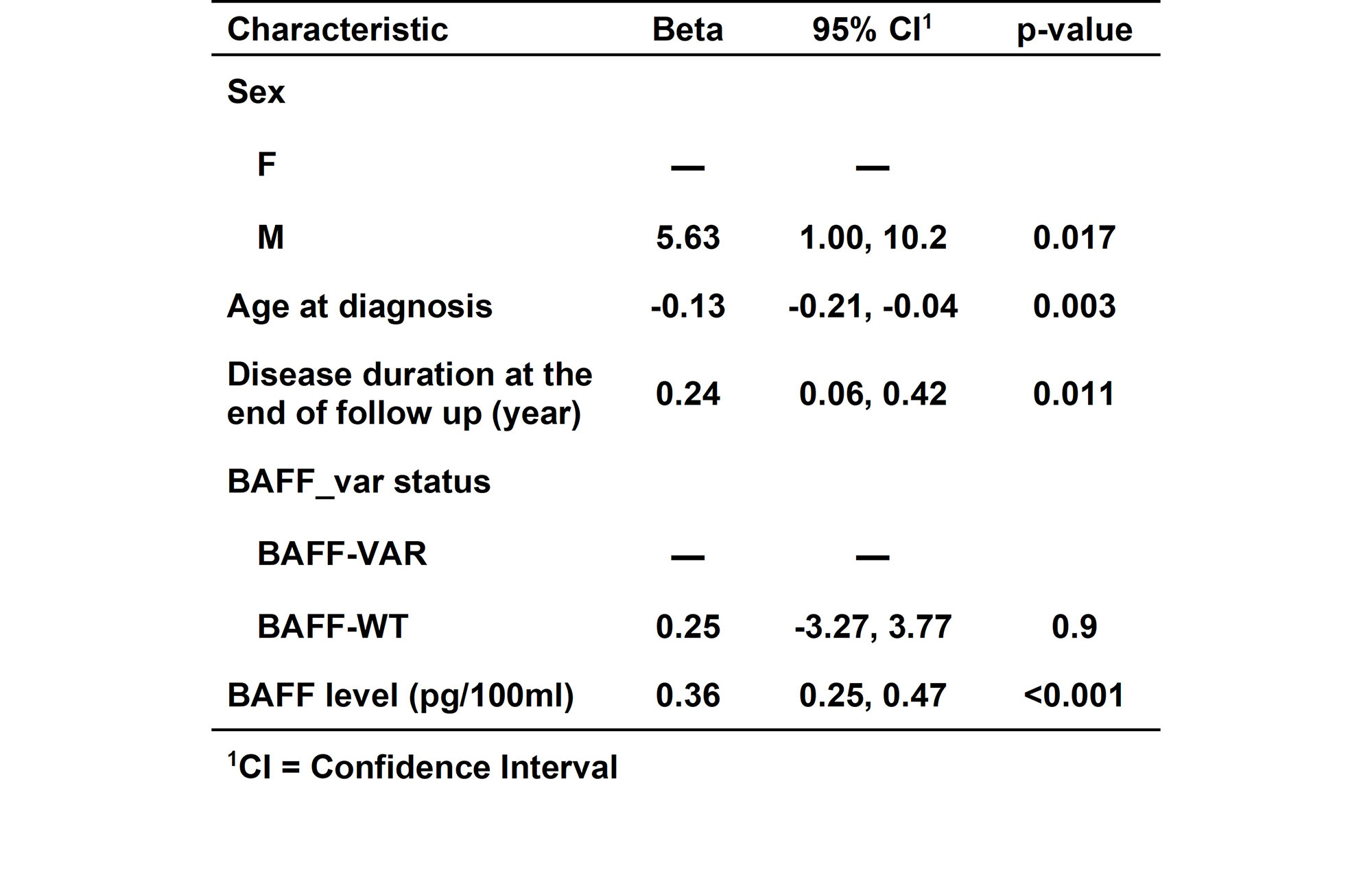This screenshot has height=873, width=1372.
Task: Select the Age at diagnosis row label
Action: coord(359,306)
